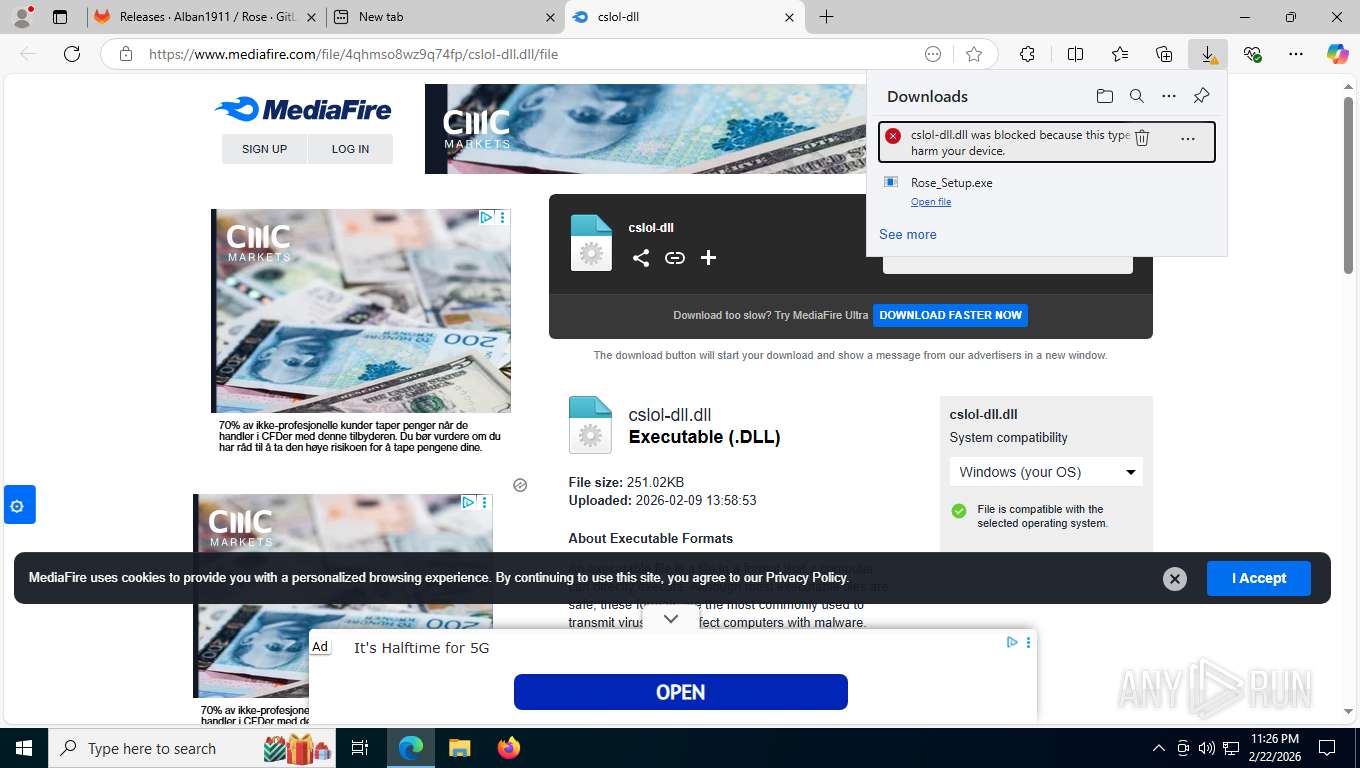Open the Collections icon
The width and height of the screenshot is (1360, 768).
coord(1163,54)
